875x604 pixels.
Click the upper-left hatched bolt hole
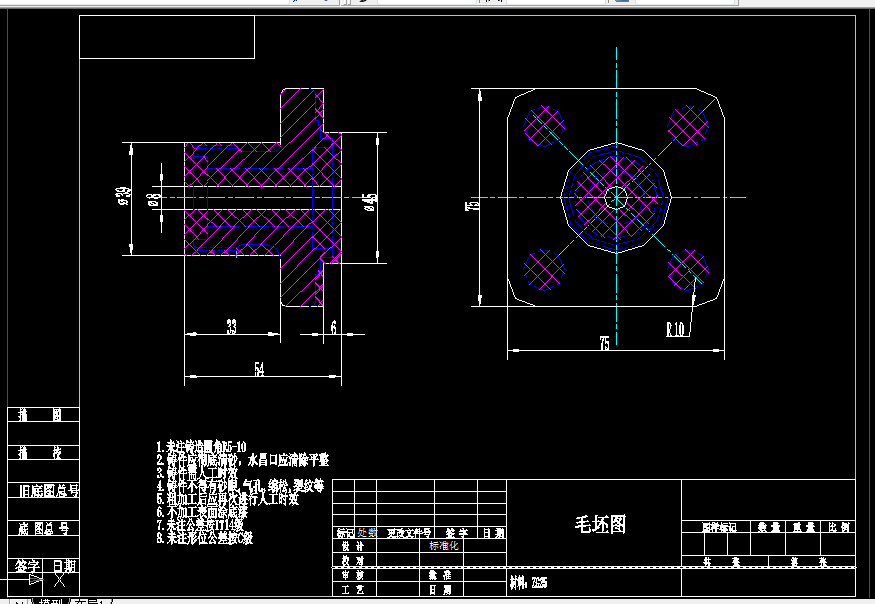[544, 126]
